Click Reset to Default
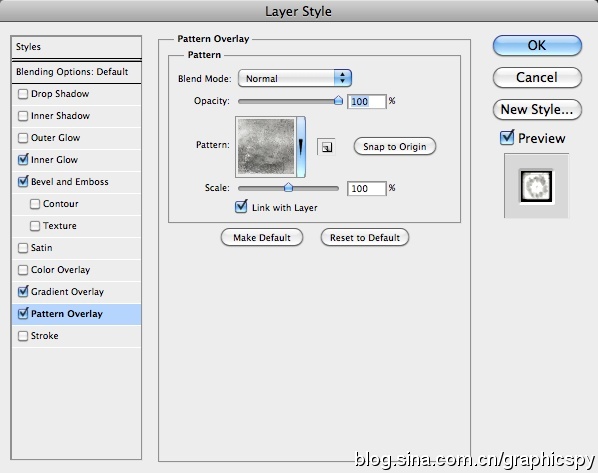Screen dimensions: 598x473 point(365,238)
